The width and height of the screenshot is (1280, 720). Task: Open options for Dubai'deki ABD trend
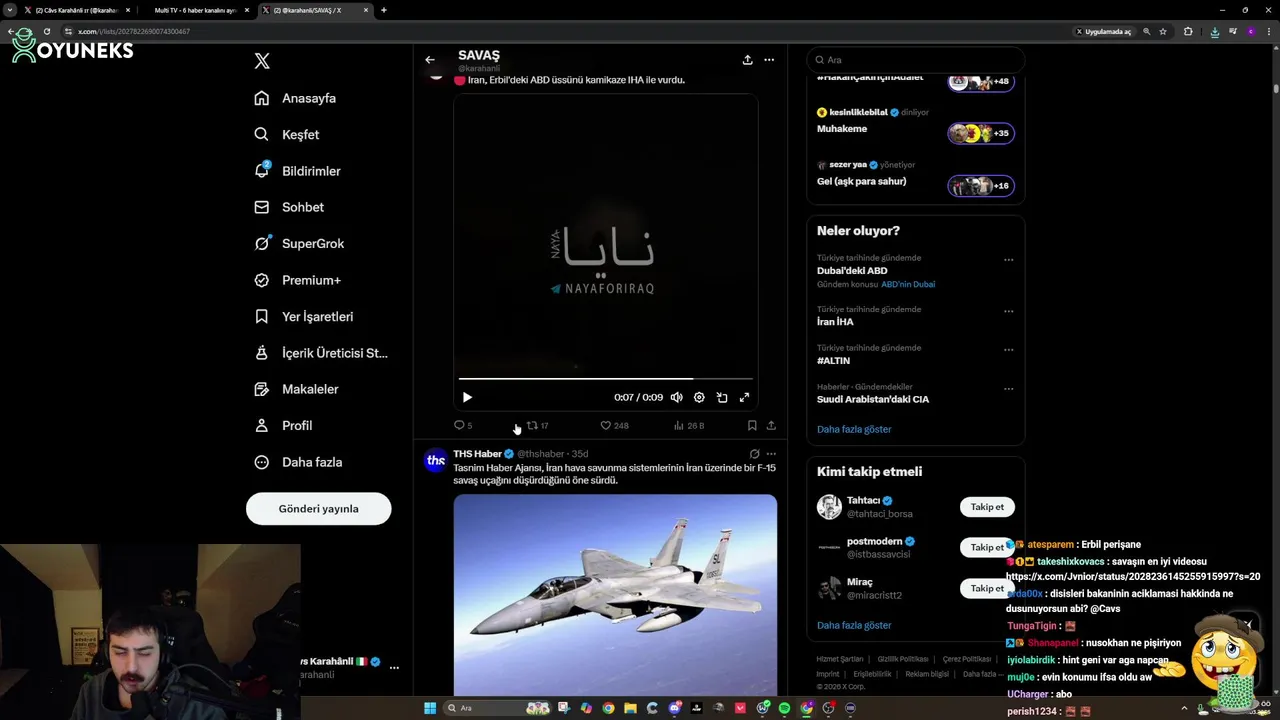click(1008, 259)
